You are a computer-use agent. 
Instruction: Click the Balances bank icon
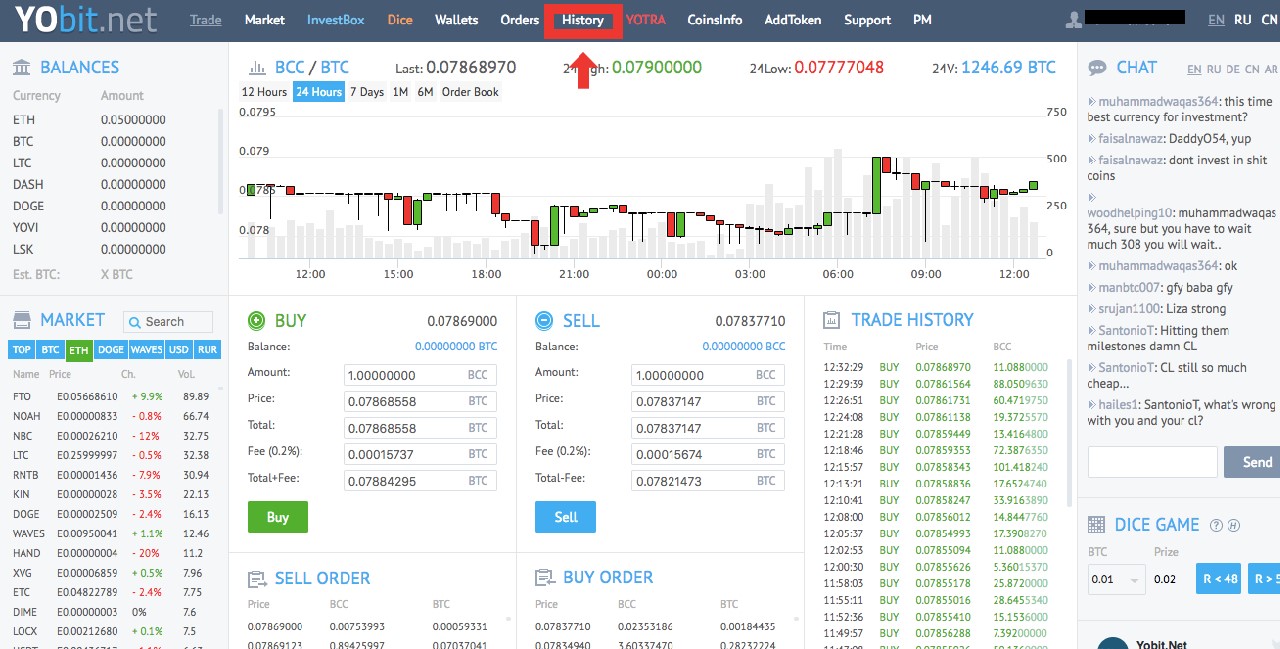click(22, 67)
